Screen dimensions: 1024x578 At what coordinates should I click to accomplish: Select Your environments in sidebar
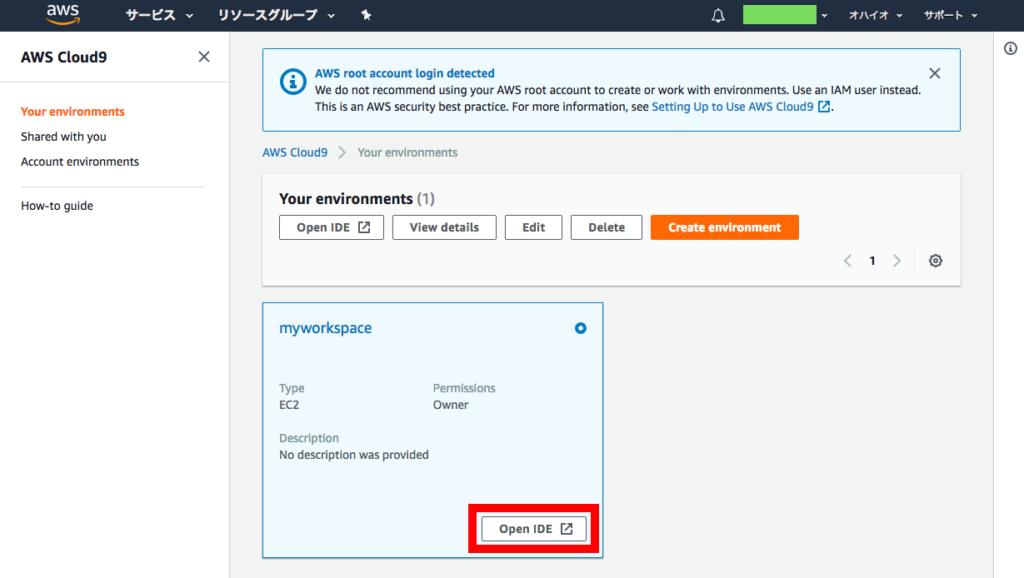[x=72, y=112]
